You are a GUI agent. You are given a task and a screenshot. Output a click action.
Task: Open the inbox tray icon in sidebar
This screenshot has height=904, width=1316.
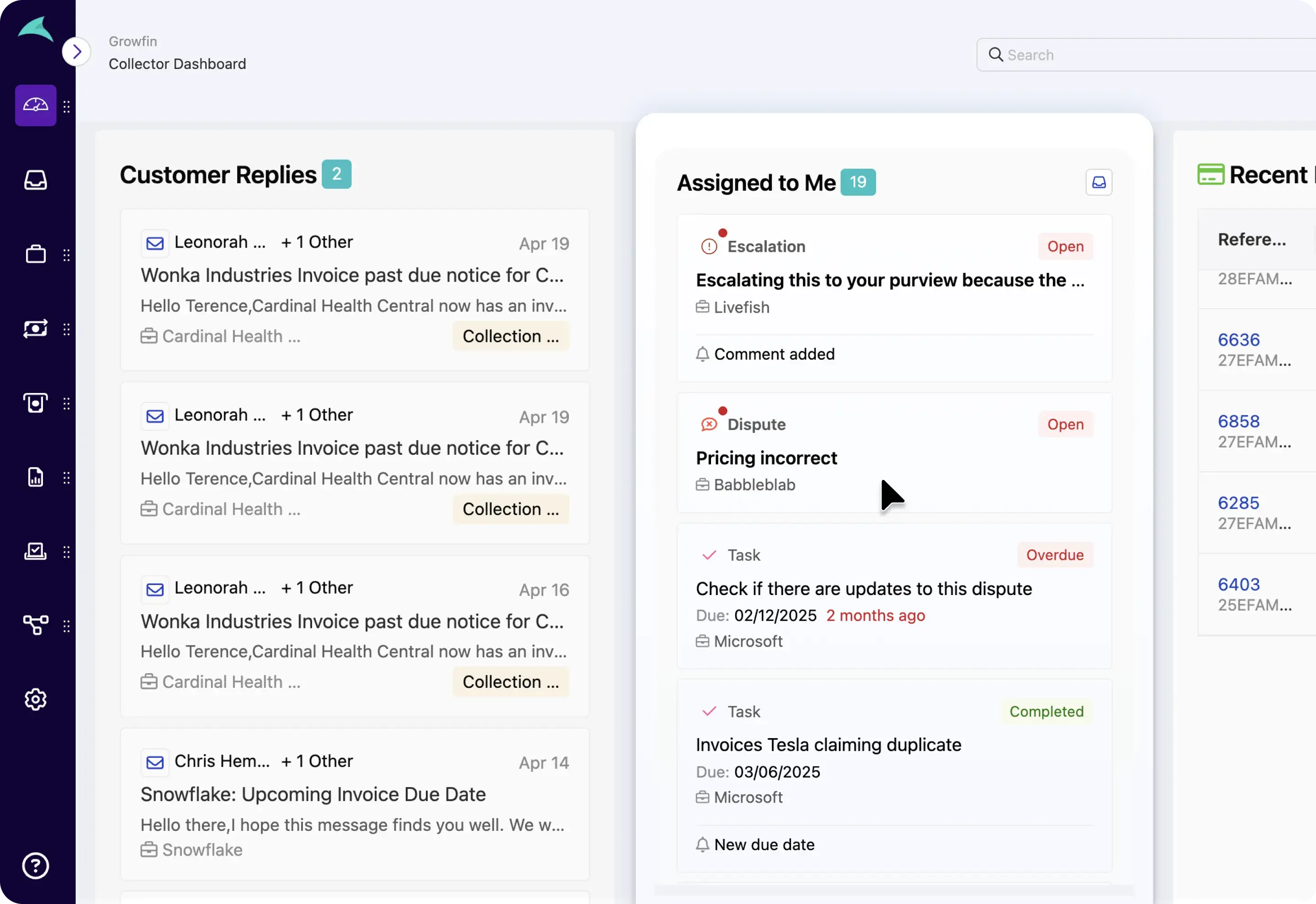point(35,180)
